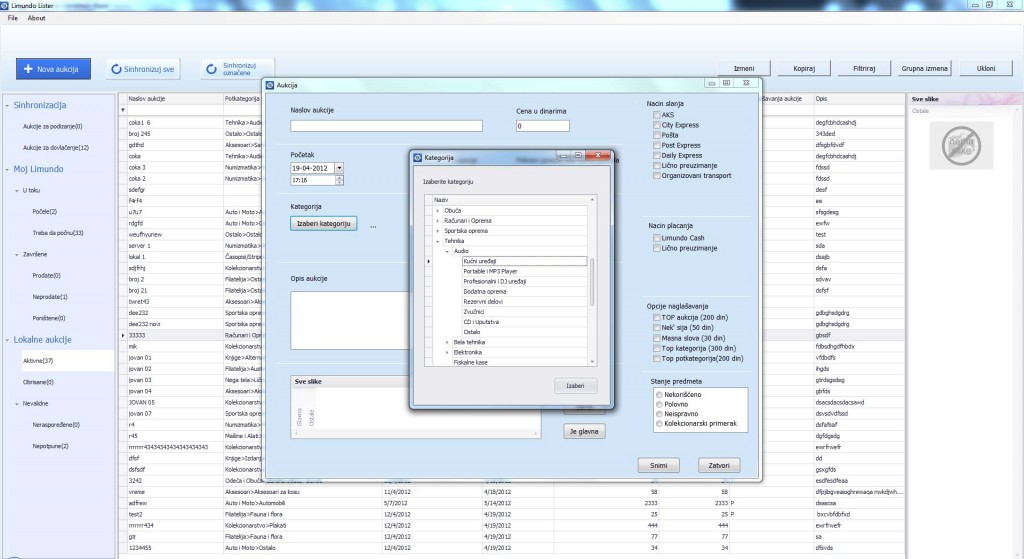Expand Bela tehnika subcategory
Screen dimensions: 1024x559
click(x=447, y=342)
